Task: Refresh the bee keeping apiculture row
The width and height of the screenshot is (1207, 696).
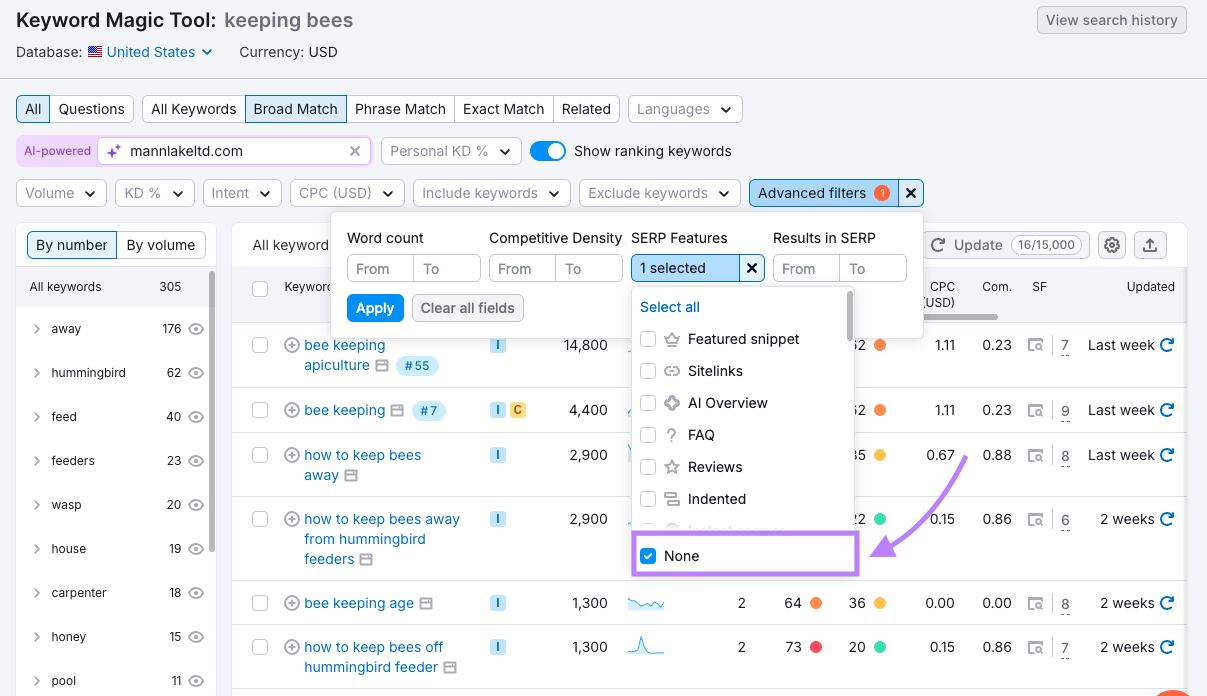Action: tap(1166, 345)
